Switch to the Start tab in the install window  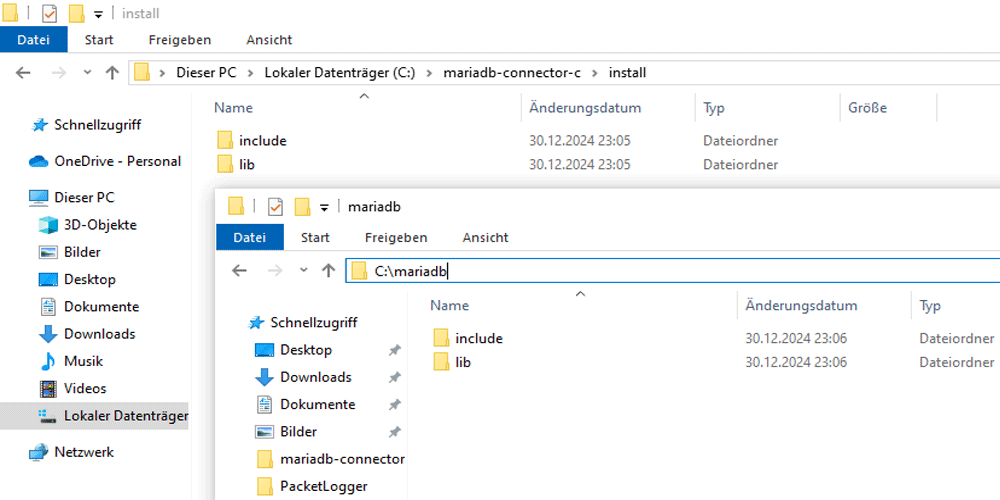click(99, 40)
